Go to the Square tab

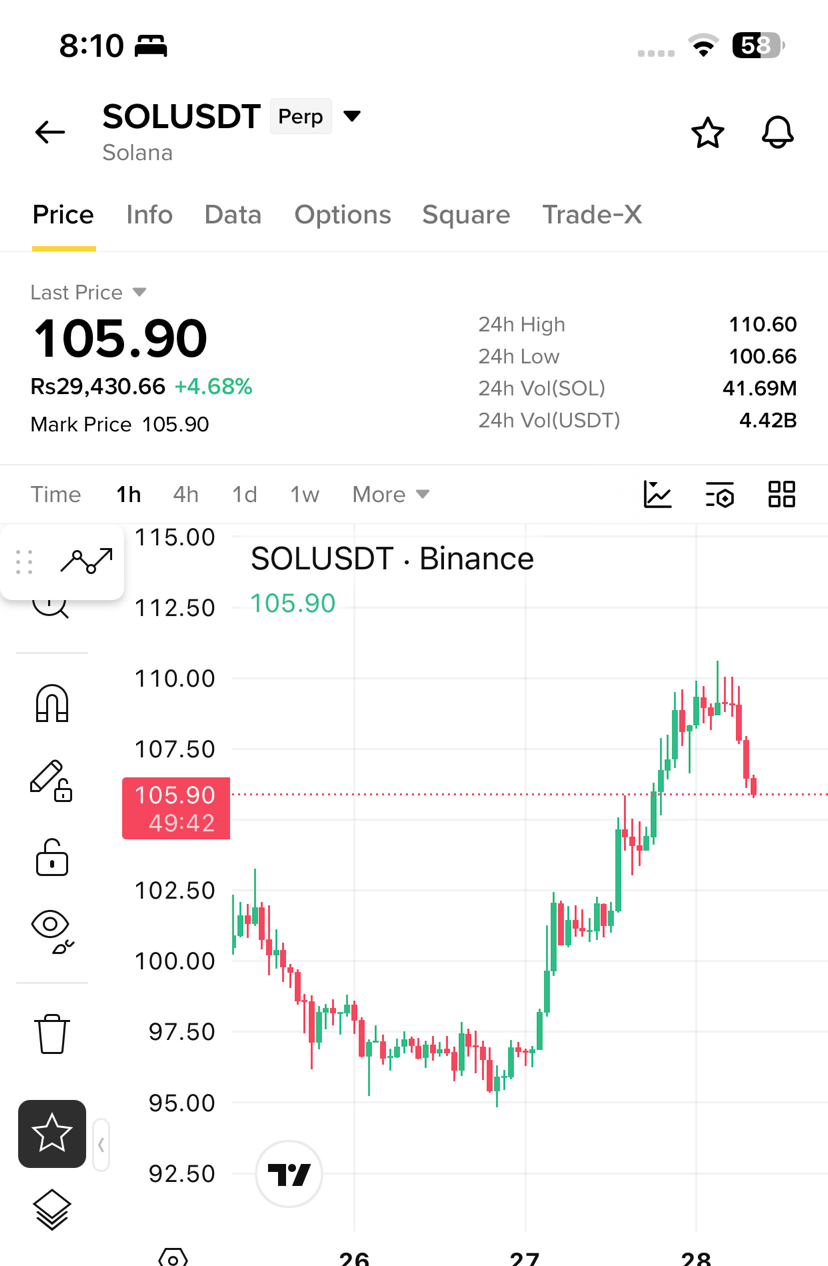point(466,215)
